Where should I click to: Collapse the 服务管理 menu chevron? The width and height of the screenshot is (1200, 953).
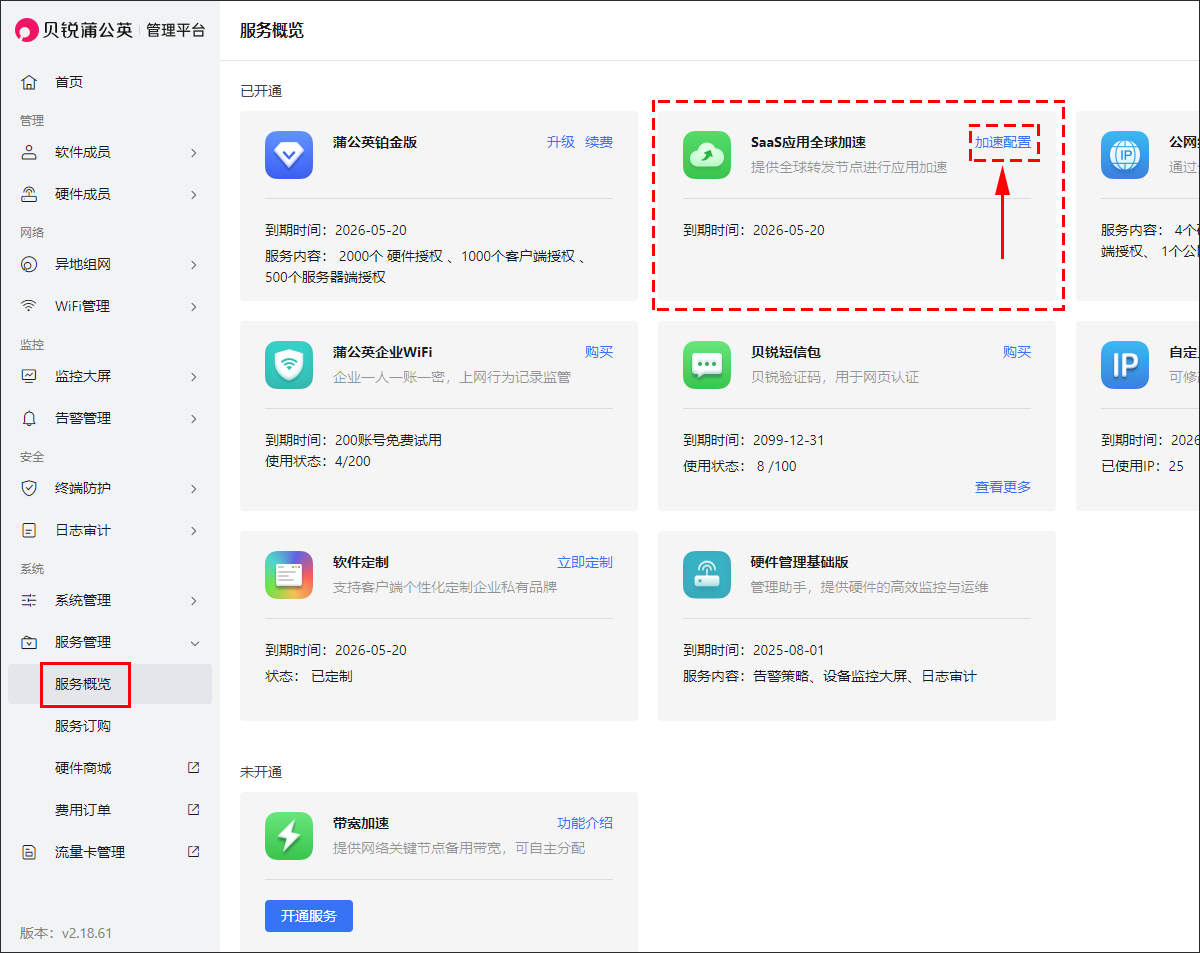[x=194, y=642]
